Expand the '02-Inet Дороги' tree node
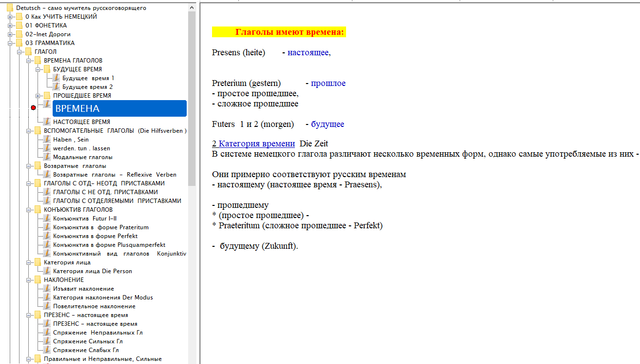The height and width of the screenshot is (364, 640). point(10,34)
